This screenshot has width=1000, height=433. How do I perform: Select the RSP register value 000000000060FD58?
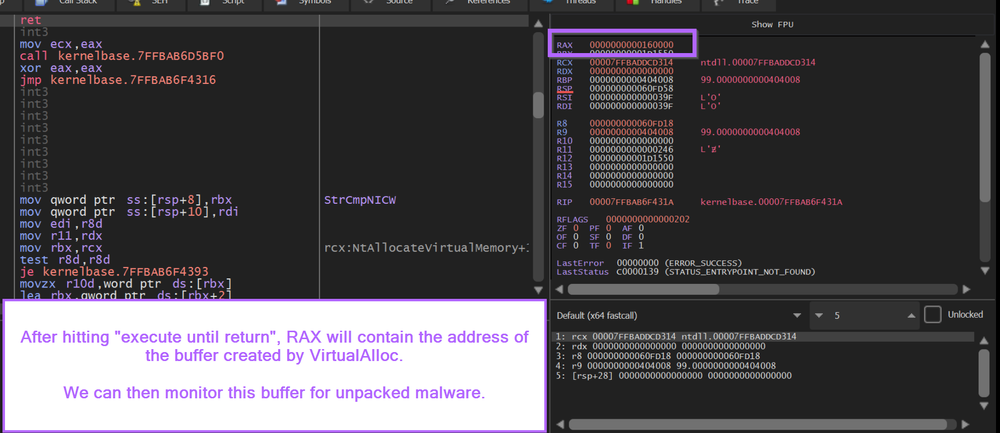631,89
